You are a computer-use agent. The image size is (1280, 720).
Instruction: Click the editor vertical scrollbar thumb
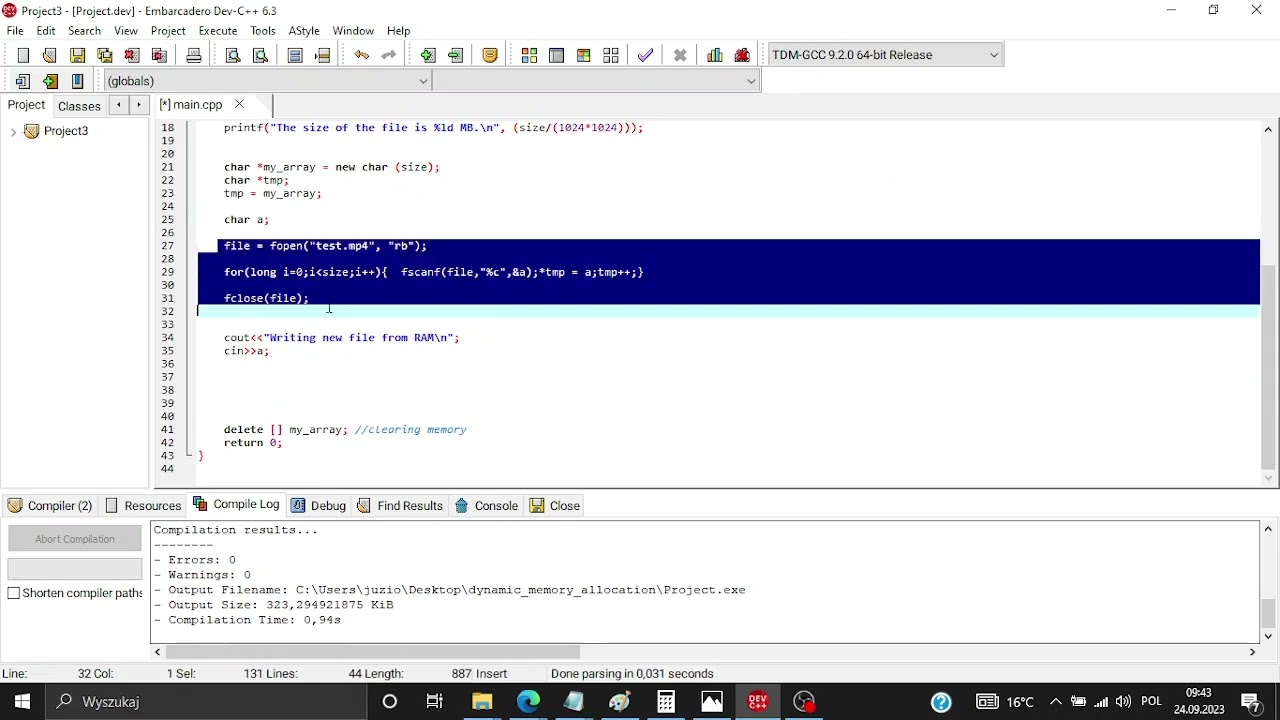(x=1269, y=365)
